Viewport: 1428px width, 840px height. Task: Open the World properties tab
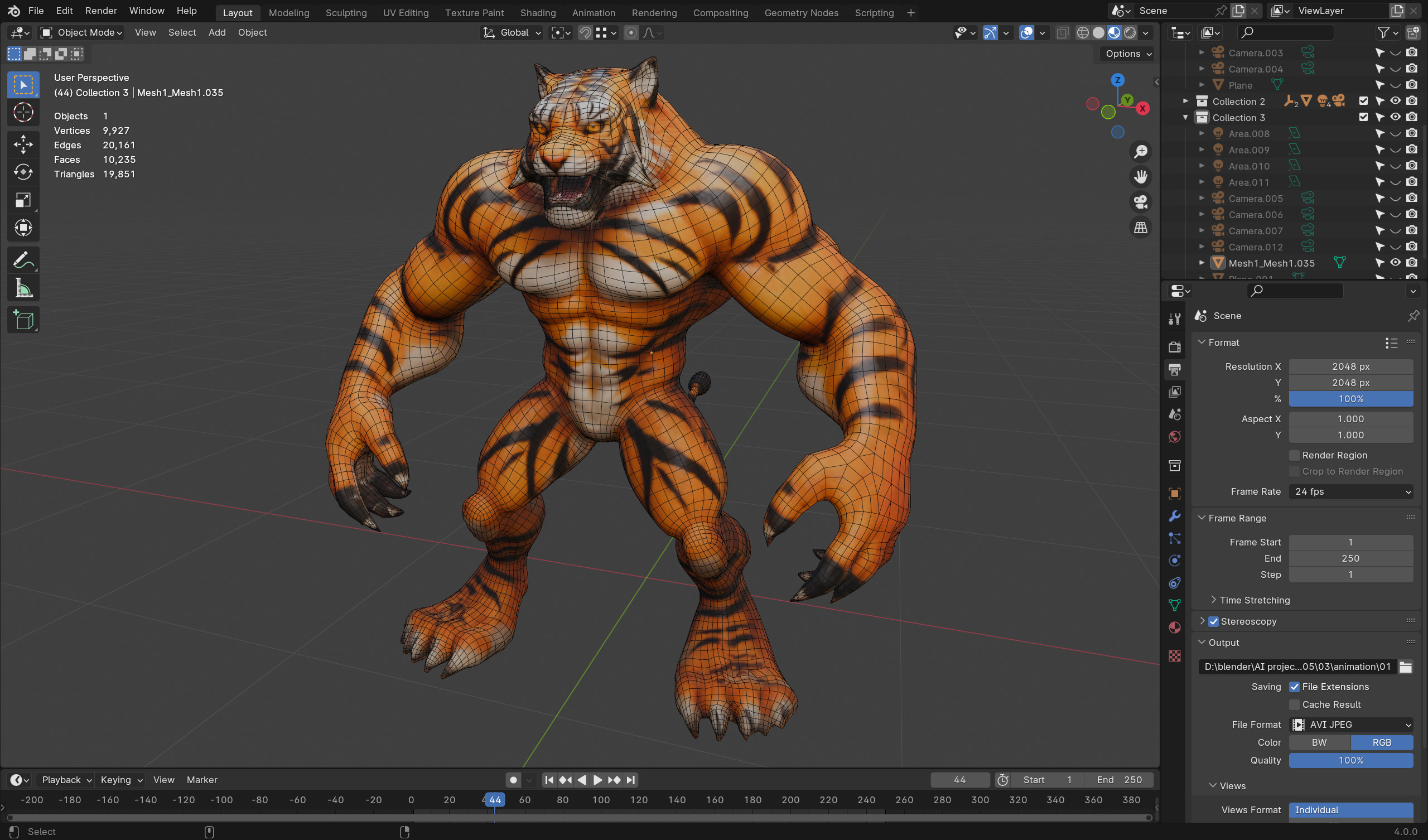click(1175, 437)
